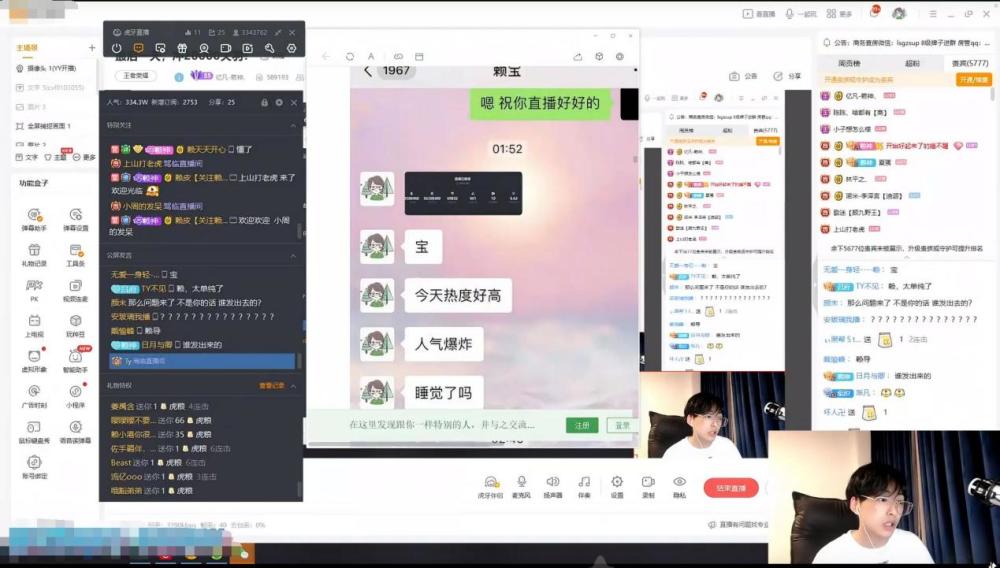Click the plus icon to add a source
The width and height of the screenshot is (1000, 568).
click(92, 48)
